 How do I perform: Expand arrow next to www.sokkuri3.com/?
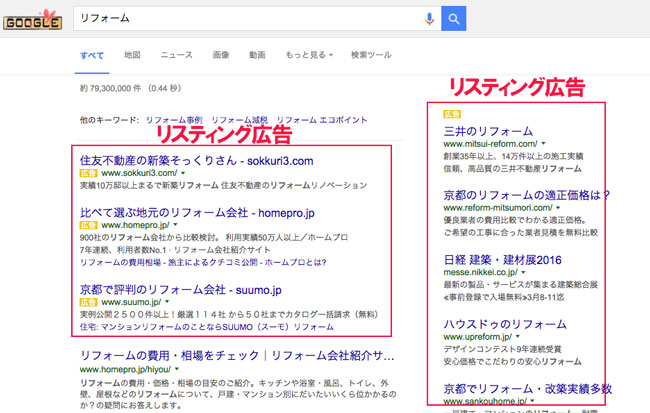point(183,173)
